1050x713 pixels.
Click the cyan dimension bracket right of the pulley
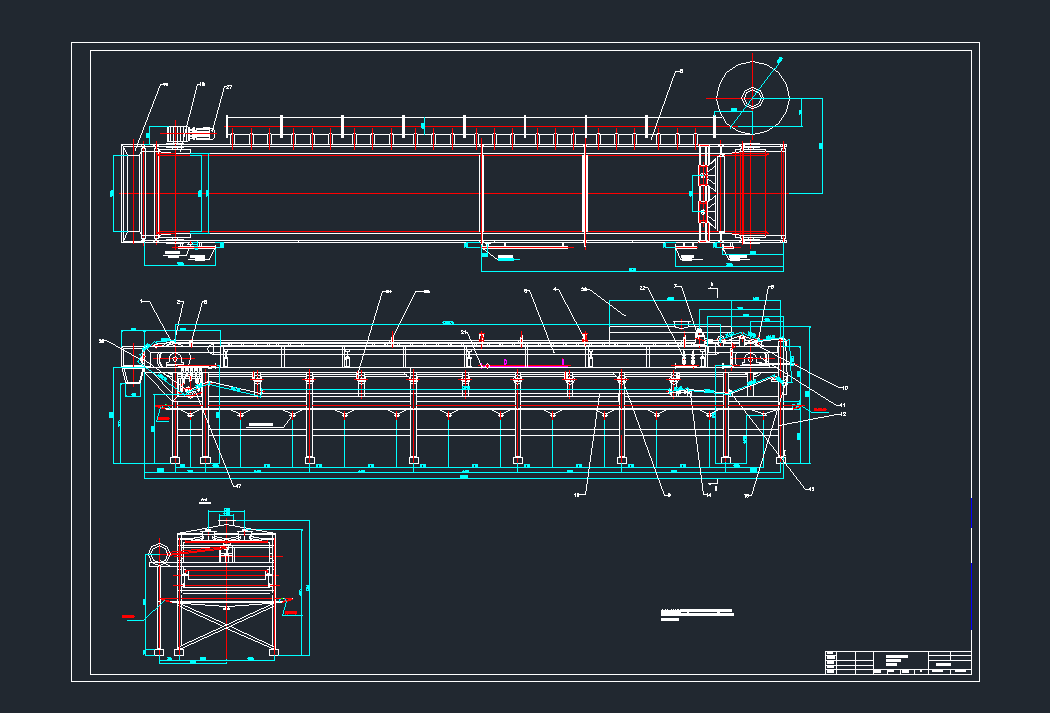(x=821, y=146)
